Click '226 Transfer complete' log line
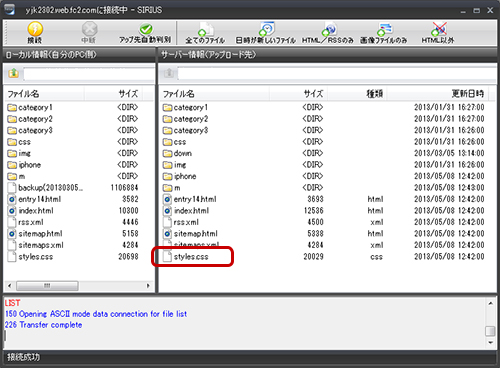This screenshot has height=368, width=500. (x=43, y=325)
